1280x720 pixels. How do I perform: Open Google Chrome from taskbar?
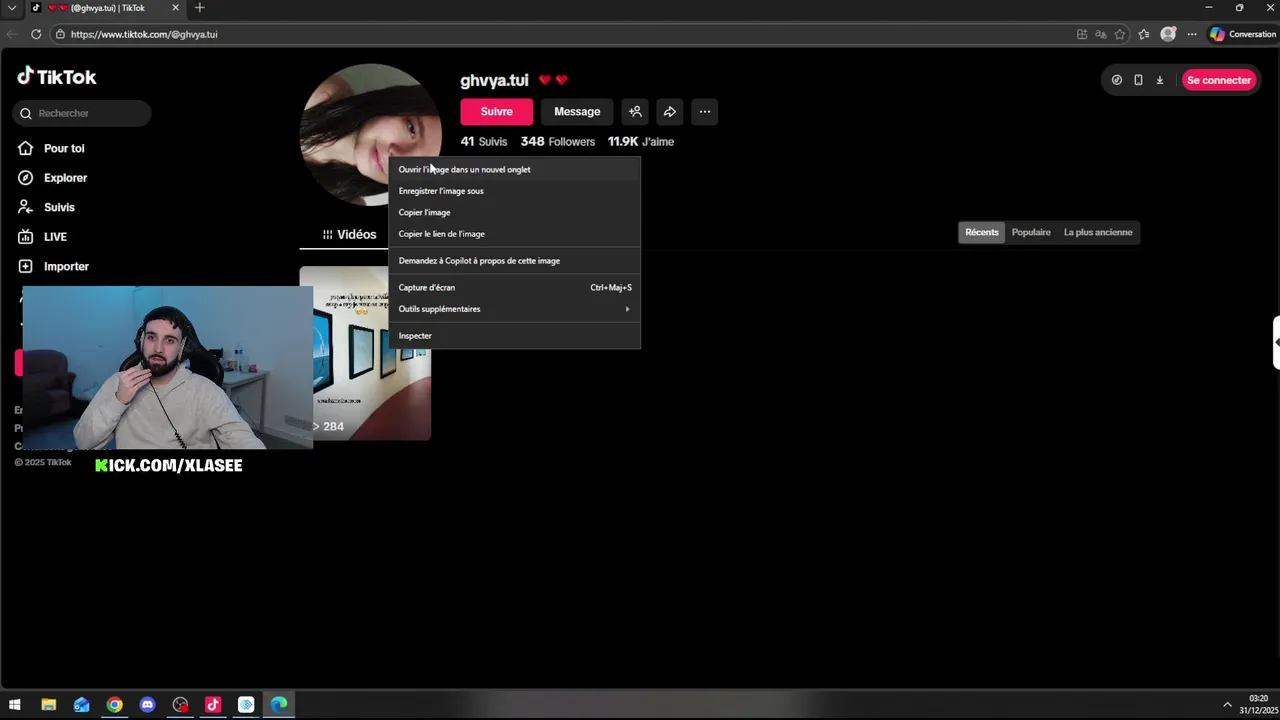tap(115, 705)
